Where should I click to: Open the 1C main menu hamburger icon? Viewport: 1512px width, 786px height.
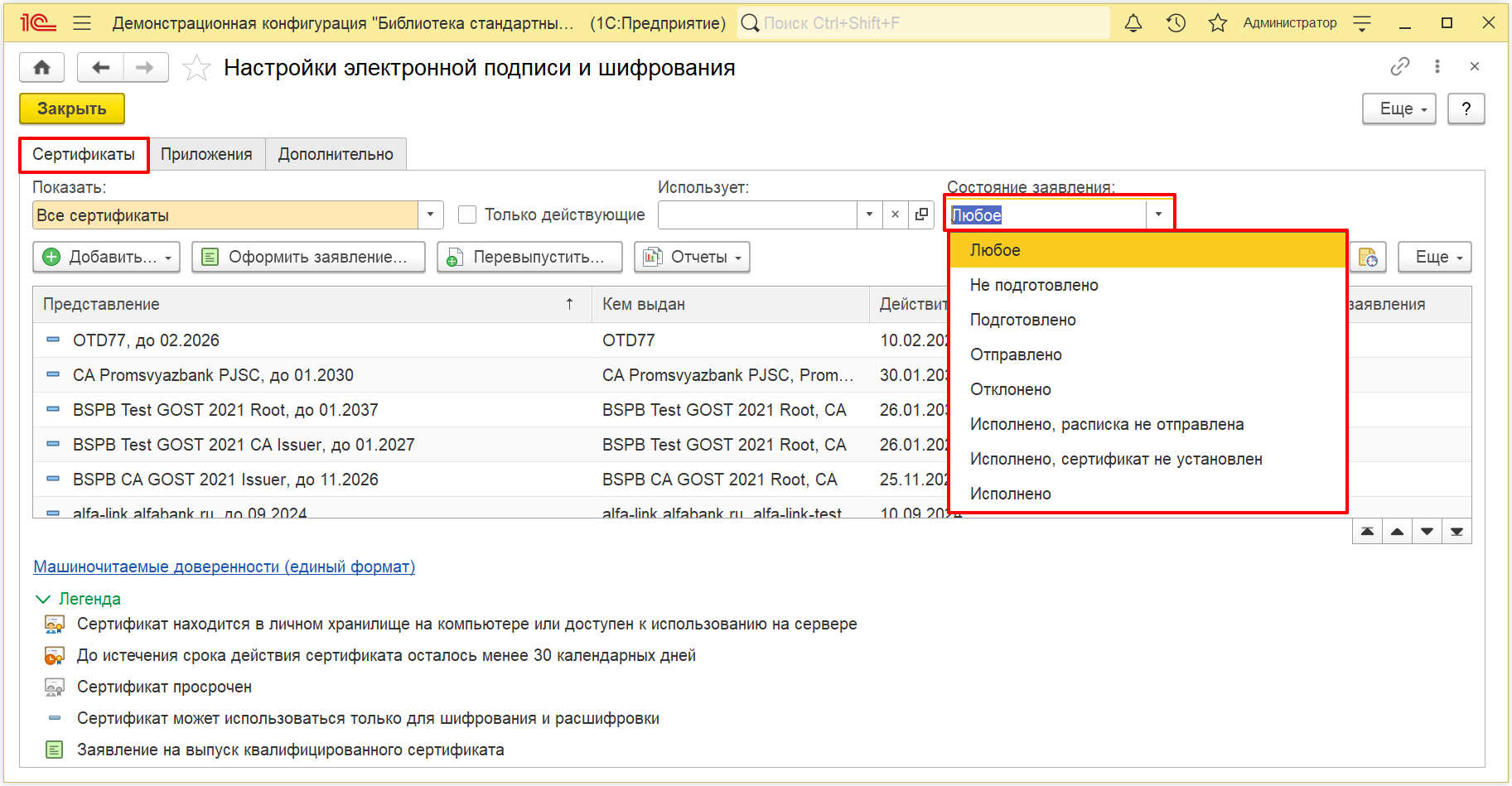[82, 23]
